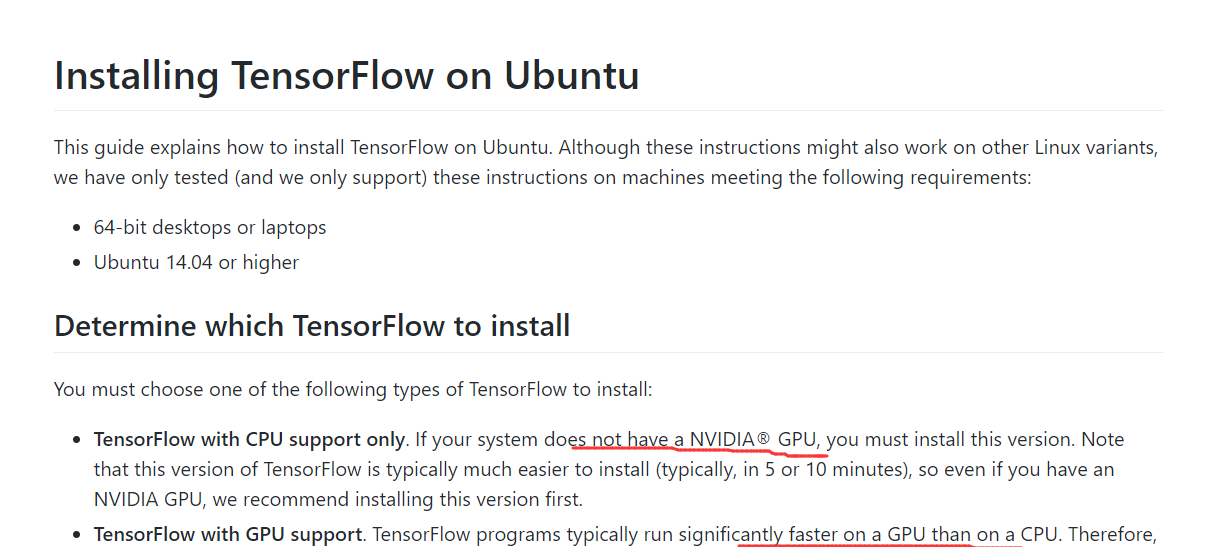Click the divider line under the main heading
Image resolution: width=1216 pixels, height=547 pixels.
609,110
